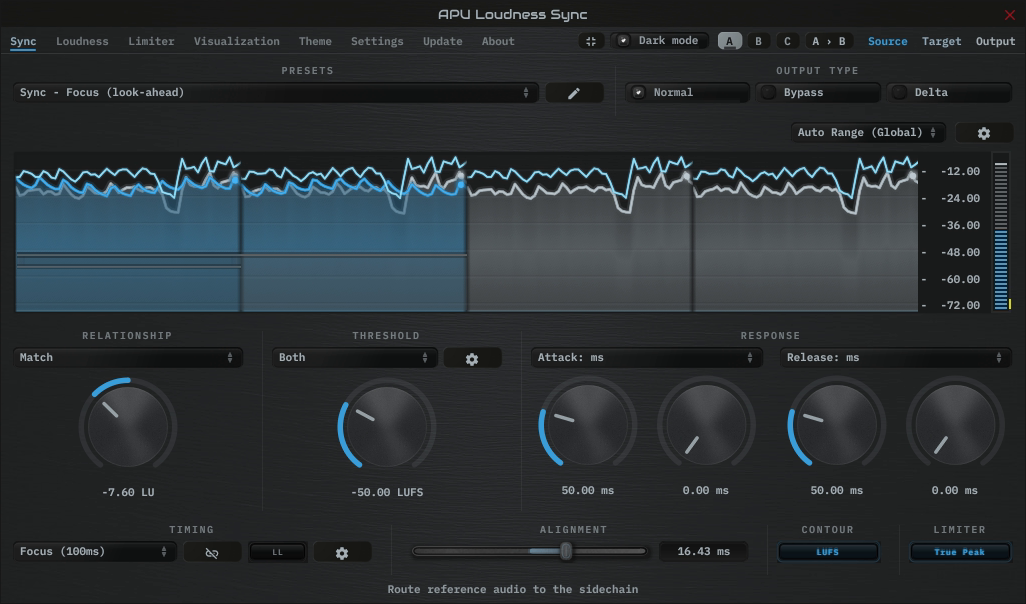This screenshot has height=604, width=1026.
Task: Toggle the LL low-latency button
Action: tap(277, 552)
